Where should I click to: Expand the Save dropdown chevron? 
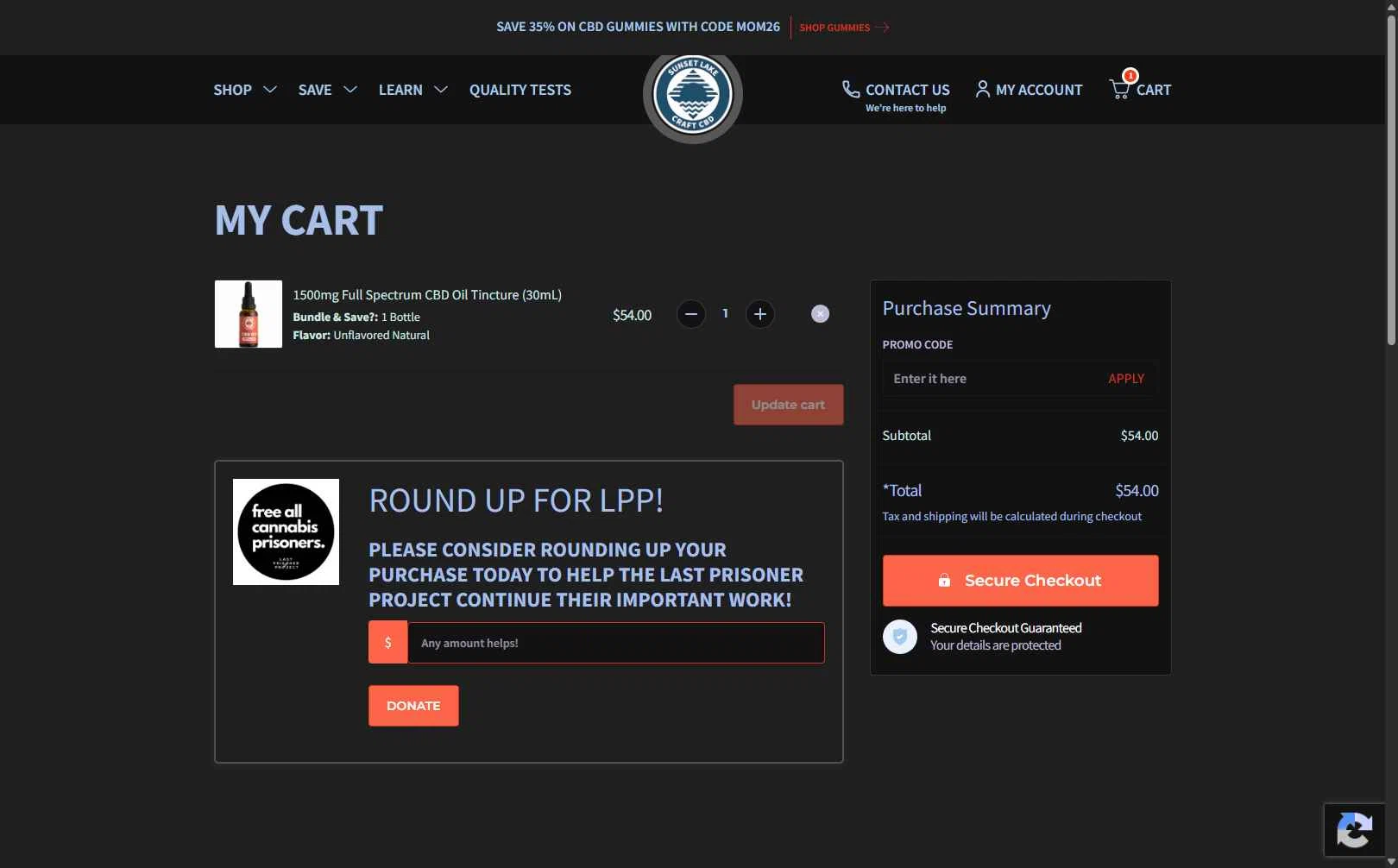coord(350,90)
